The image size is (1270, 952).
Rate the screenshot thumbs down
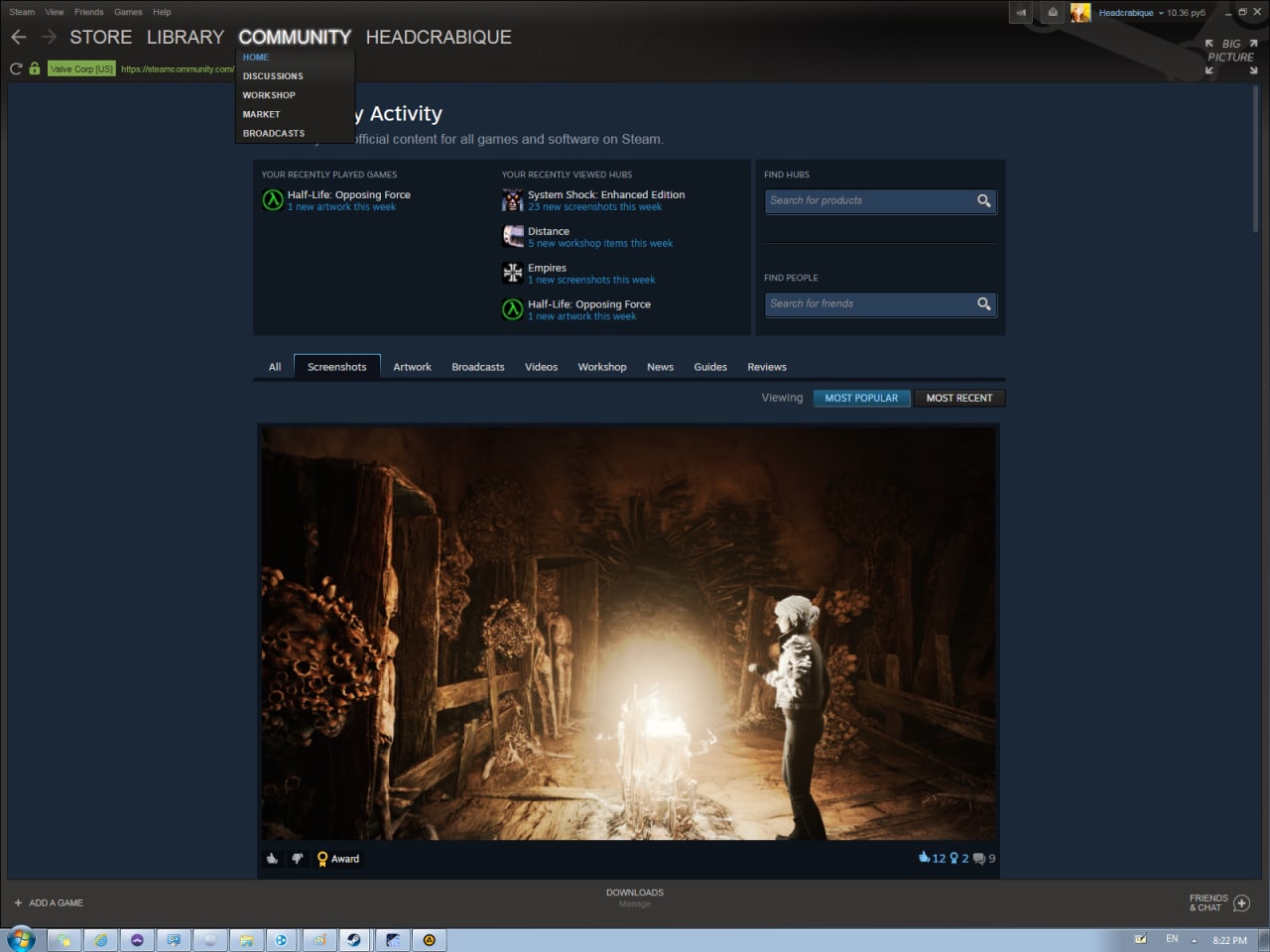(297, 859)
